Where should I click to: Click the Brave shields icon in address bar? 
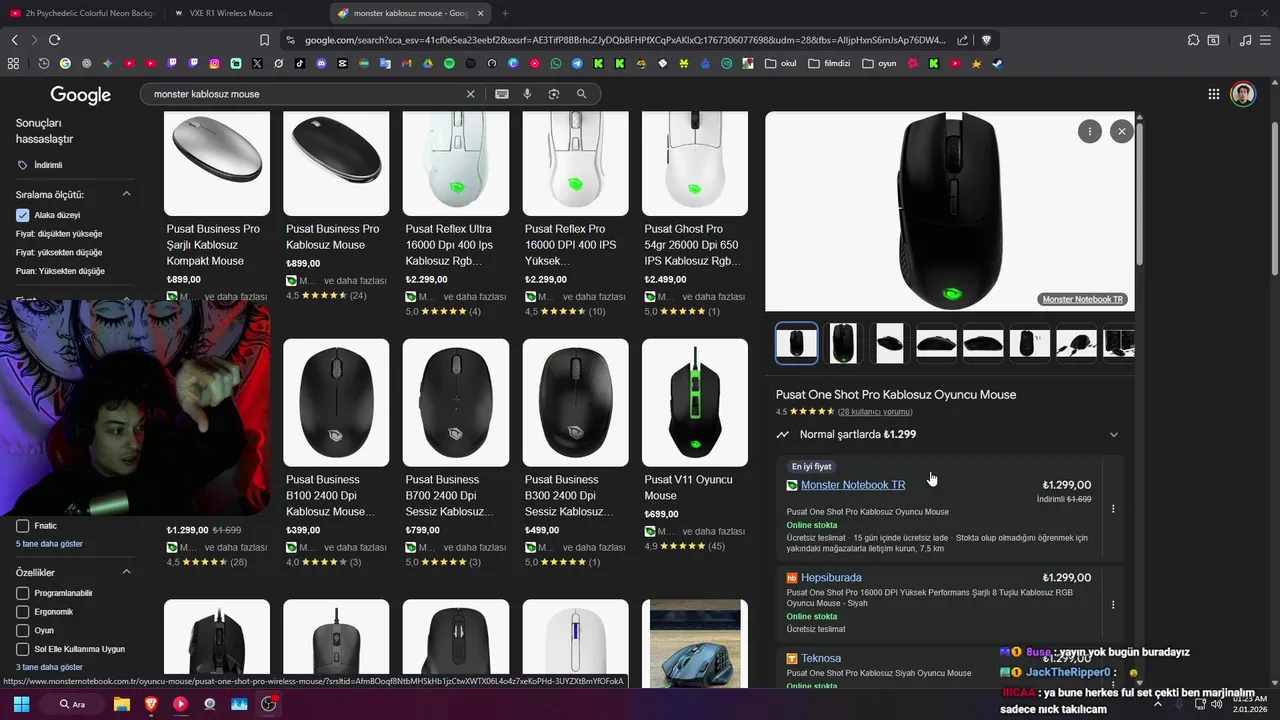tap(986, 40)
